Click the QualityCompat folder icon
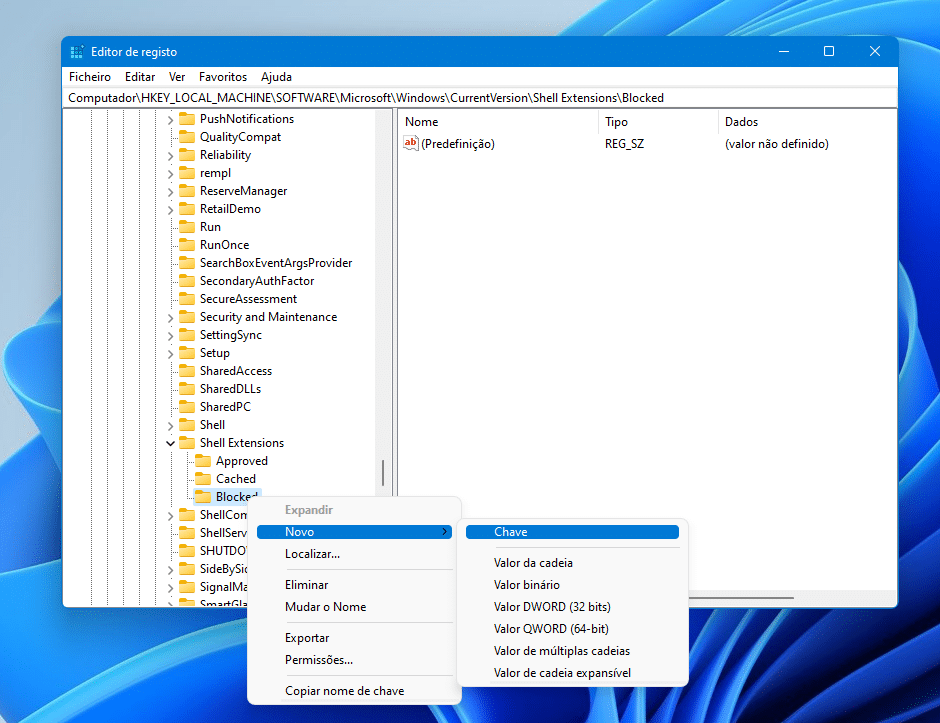 pyautogui.click(x=187, y=137)
